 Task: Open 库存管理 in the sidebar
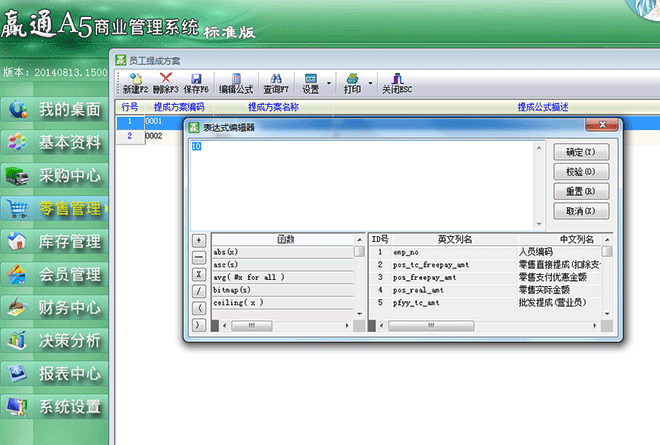[54, 241]
